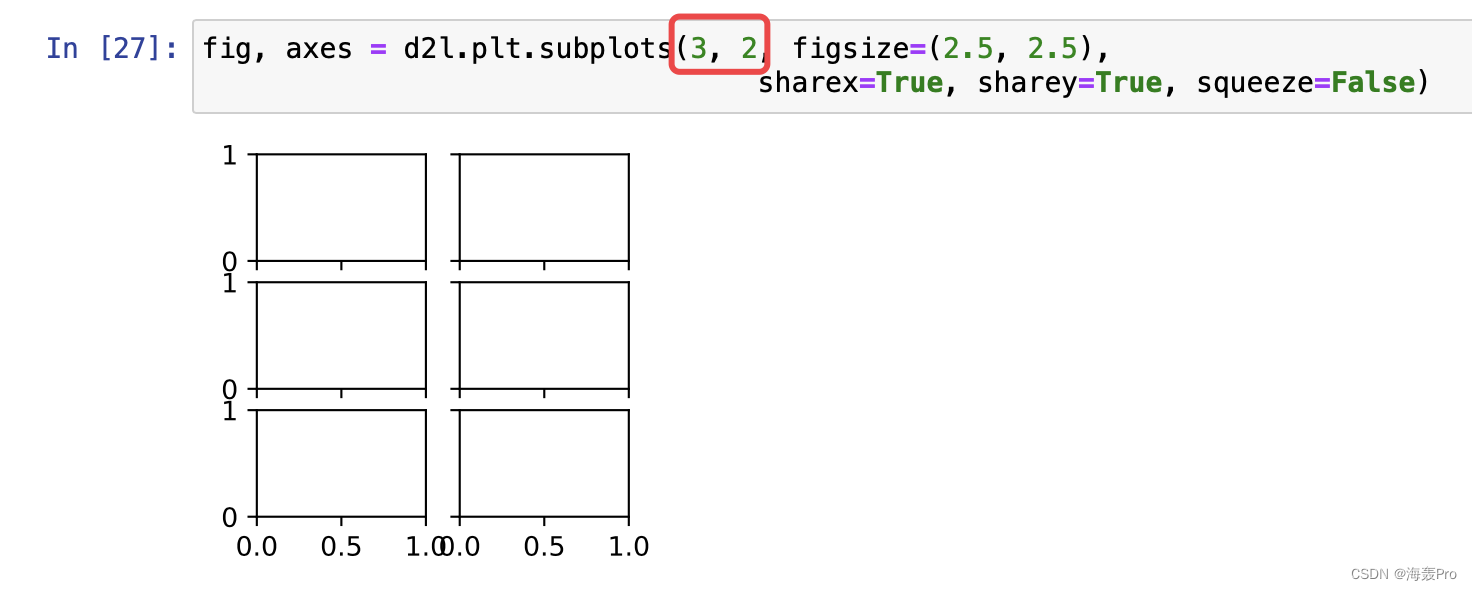The height and width of the screenshot is (590, 1472).
Task: Click the bottom-right subplot in the figure
Action: coord(544,463)
